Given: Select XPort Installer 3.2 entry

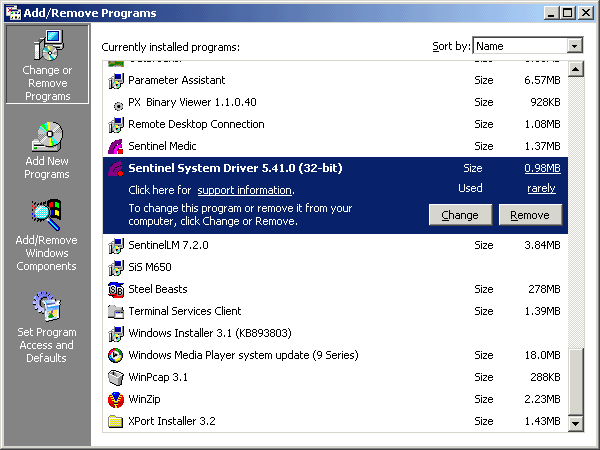Looking at the screenshot, I should (x=335, y=421).
